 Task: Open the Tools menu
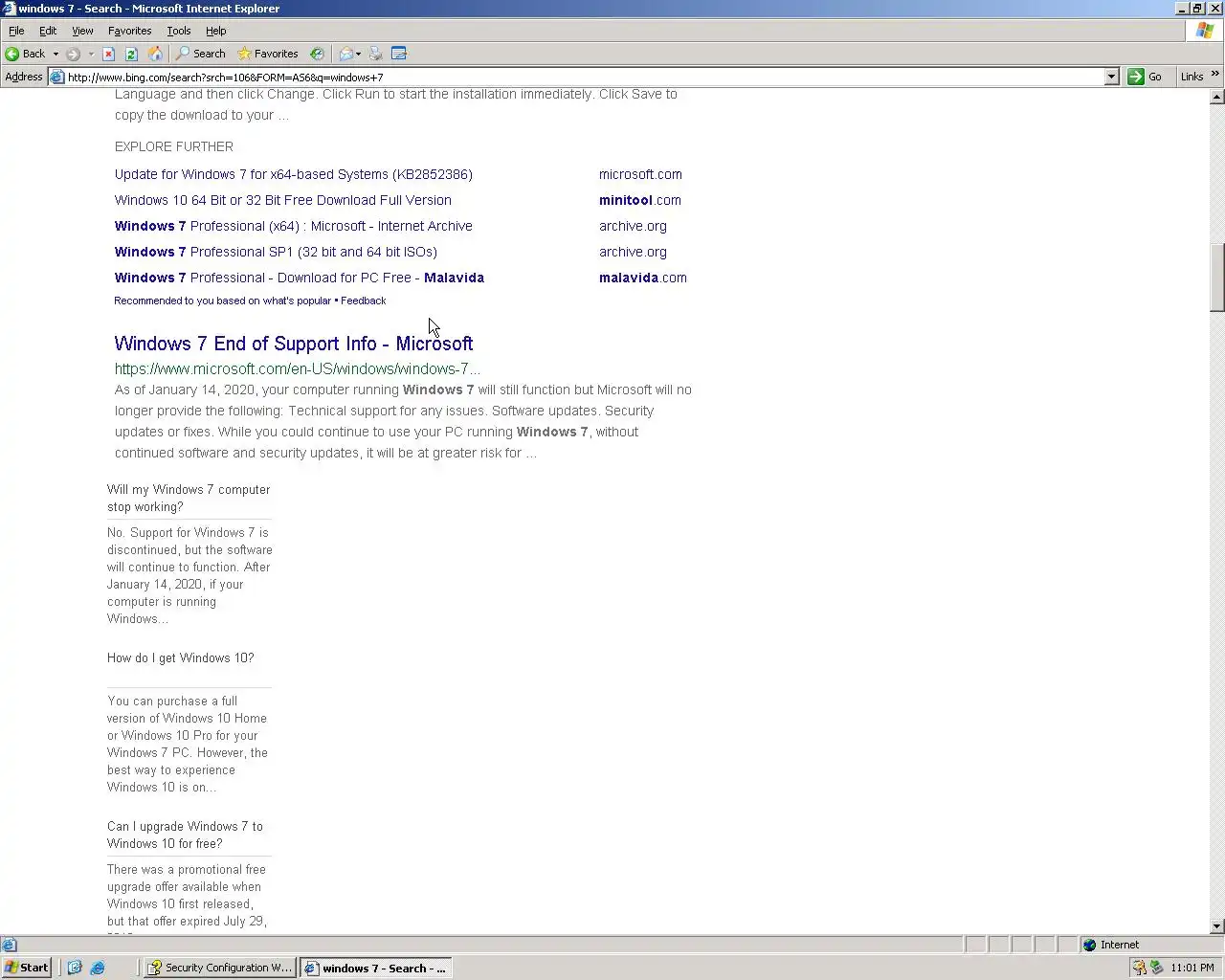tap(179, 31)
